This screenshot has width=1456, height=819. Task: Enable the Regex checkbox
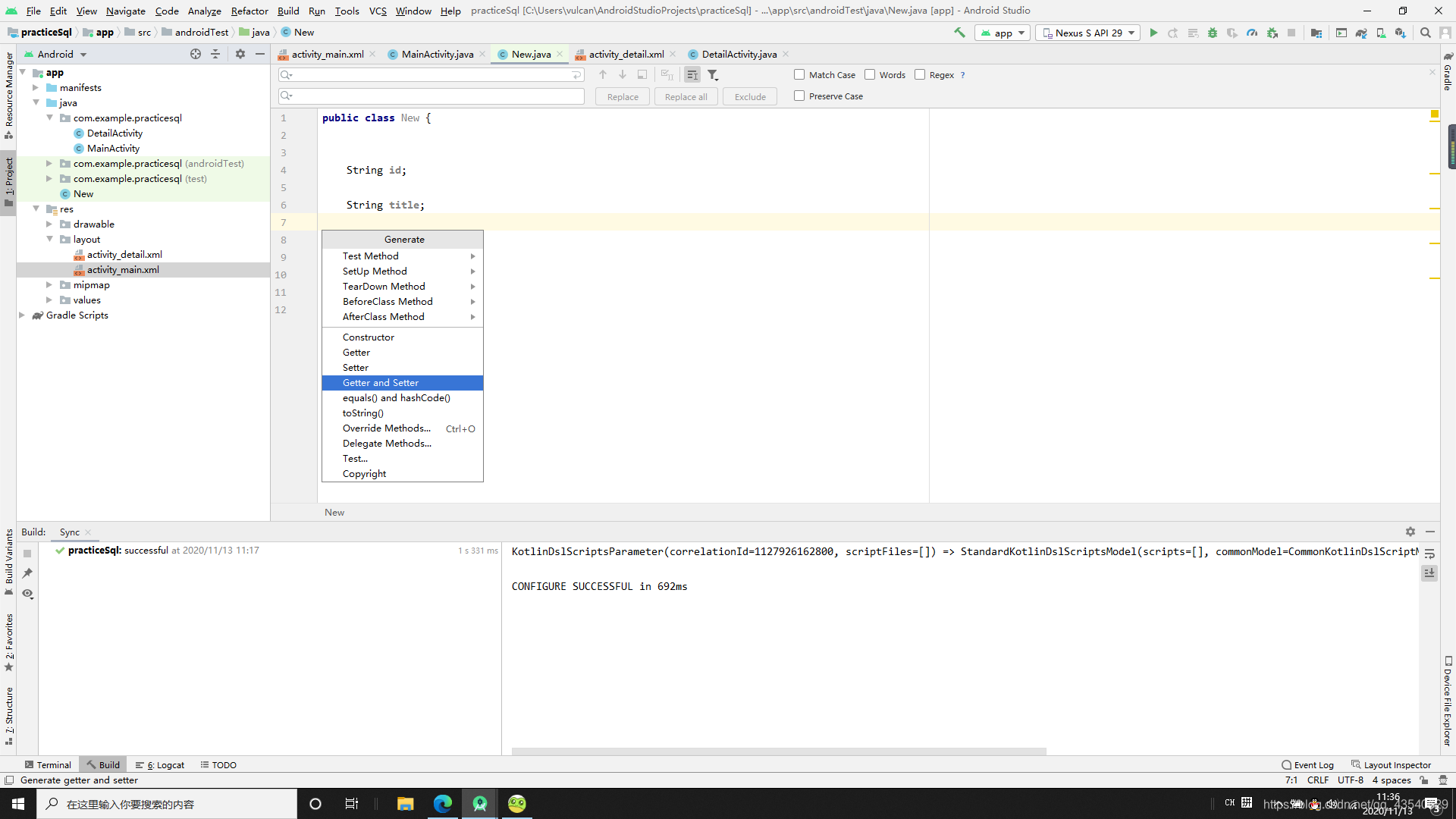920,74
